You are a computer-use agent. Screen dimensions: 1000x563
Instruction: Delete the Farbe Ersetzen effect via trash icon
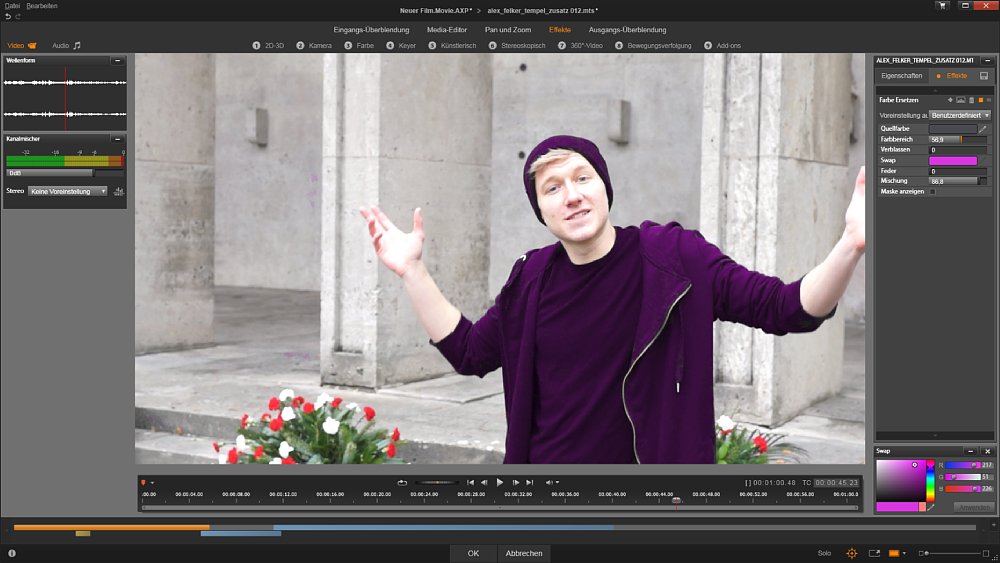970,100
